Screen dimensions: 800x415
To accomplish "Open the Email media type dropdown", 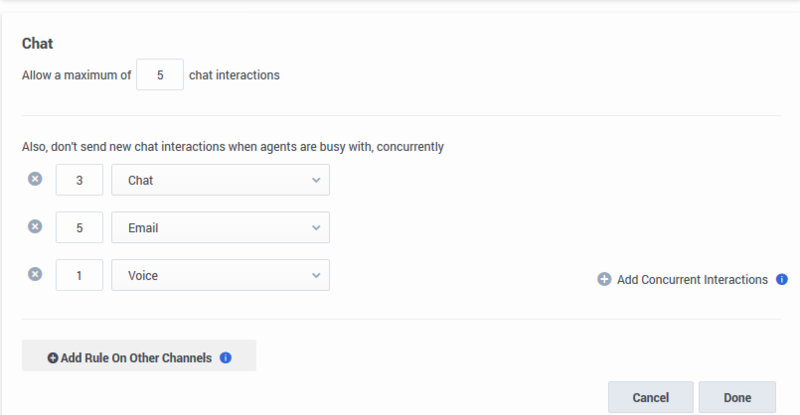I will pyautogui.click(x=220, y=227).
